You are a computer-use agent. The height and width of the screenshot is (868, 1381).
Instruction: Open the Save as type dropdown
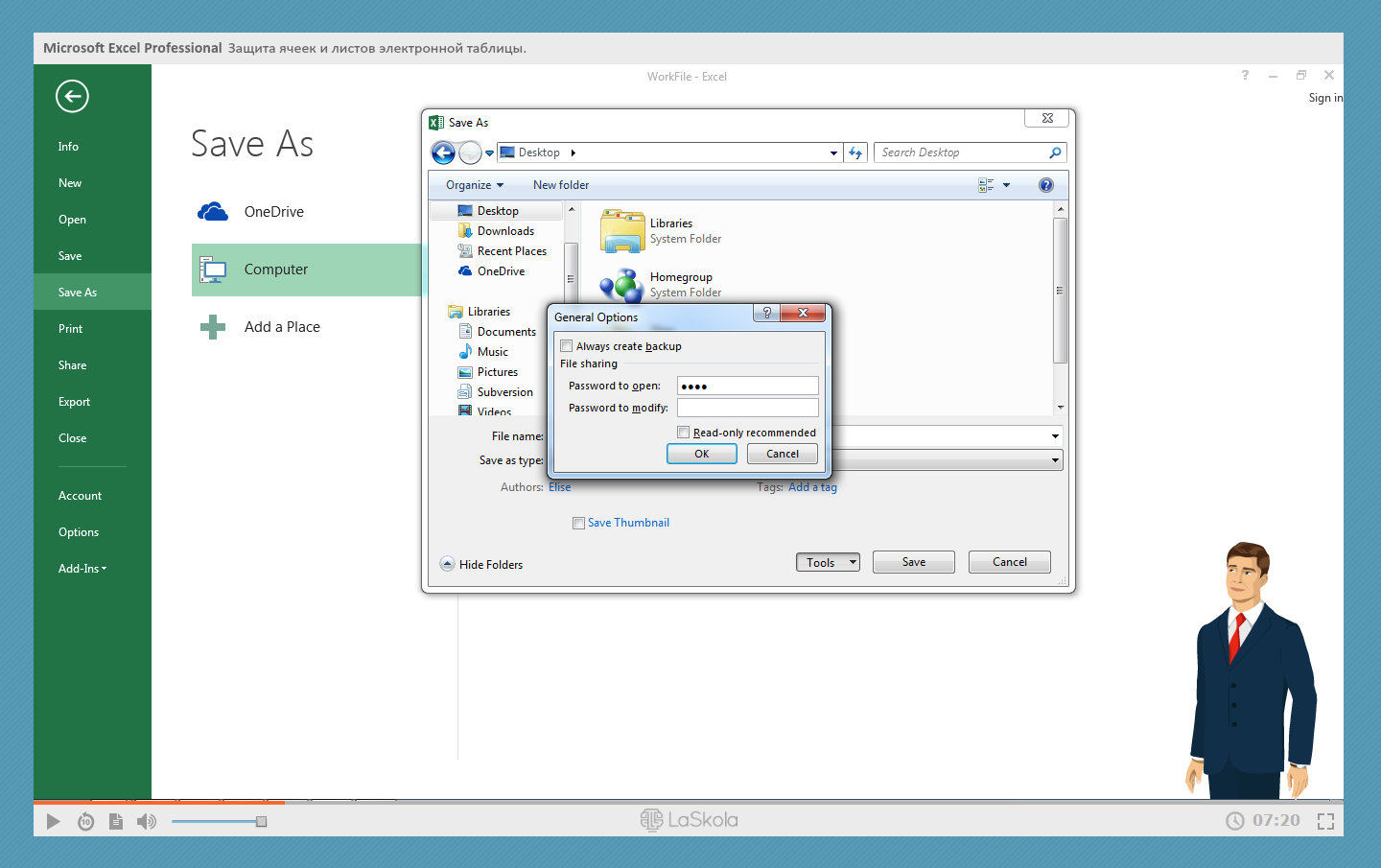1055,460
